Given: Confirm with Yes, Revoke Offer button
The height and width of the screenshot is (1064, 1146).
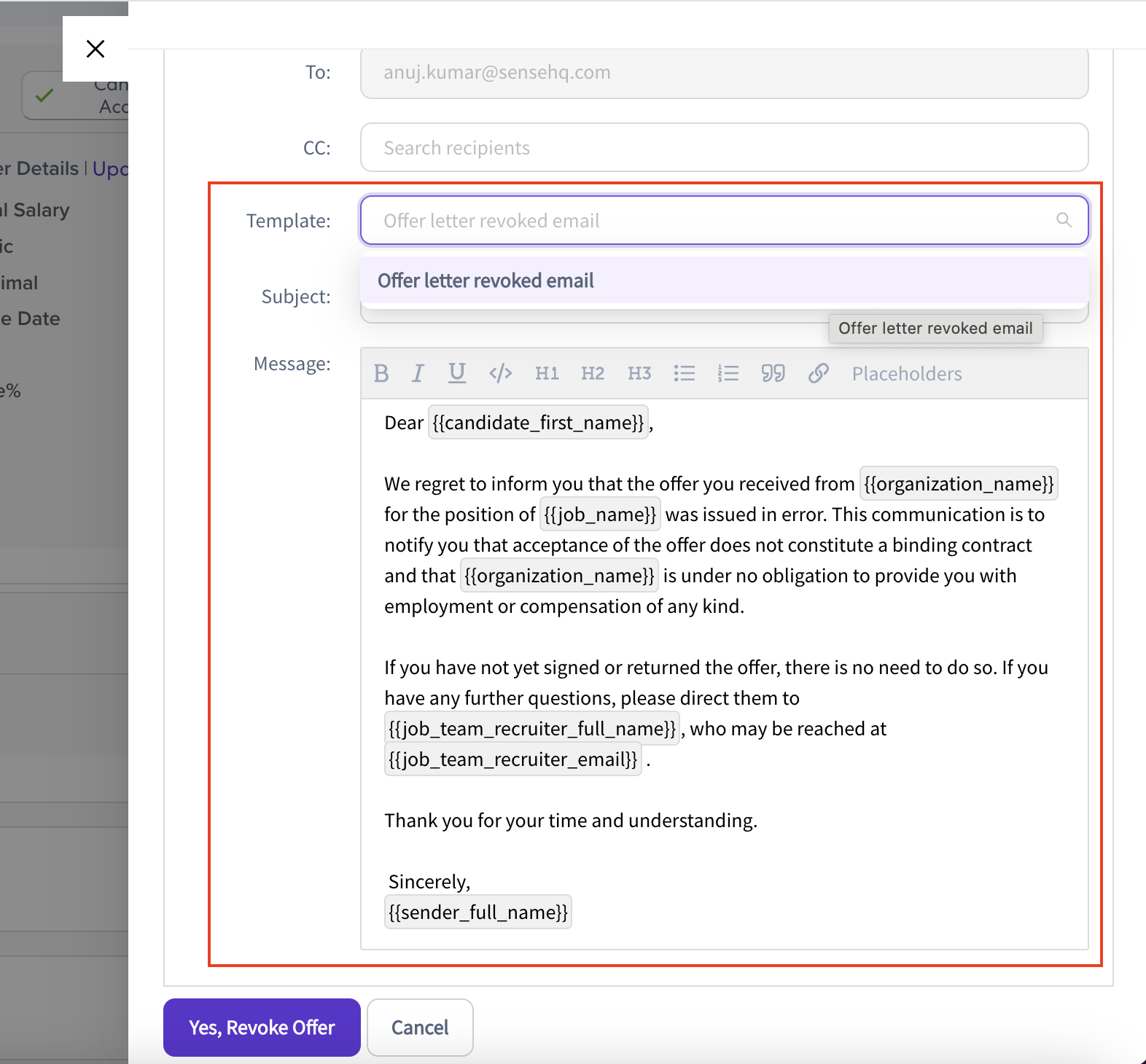Looking at the screenshot, I should tap(262, 1028).
